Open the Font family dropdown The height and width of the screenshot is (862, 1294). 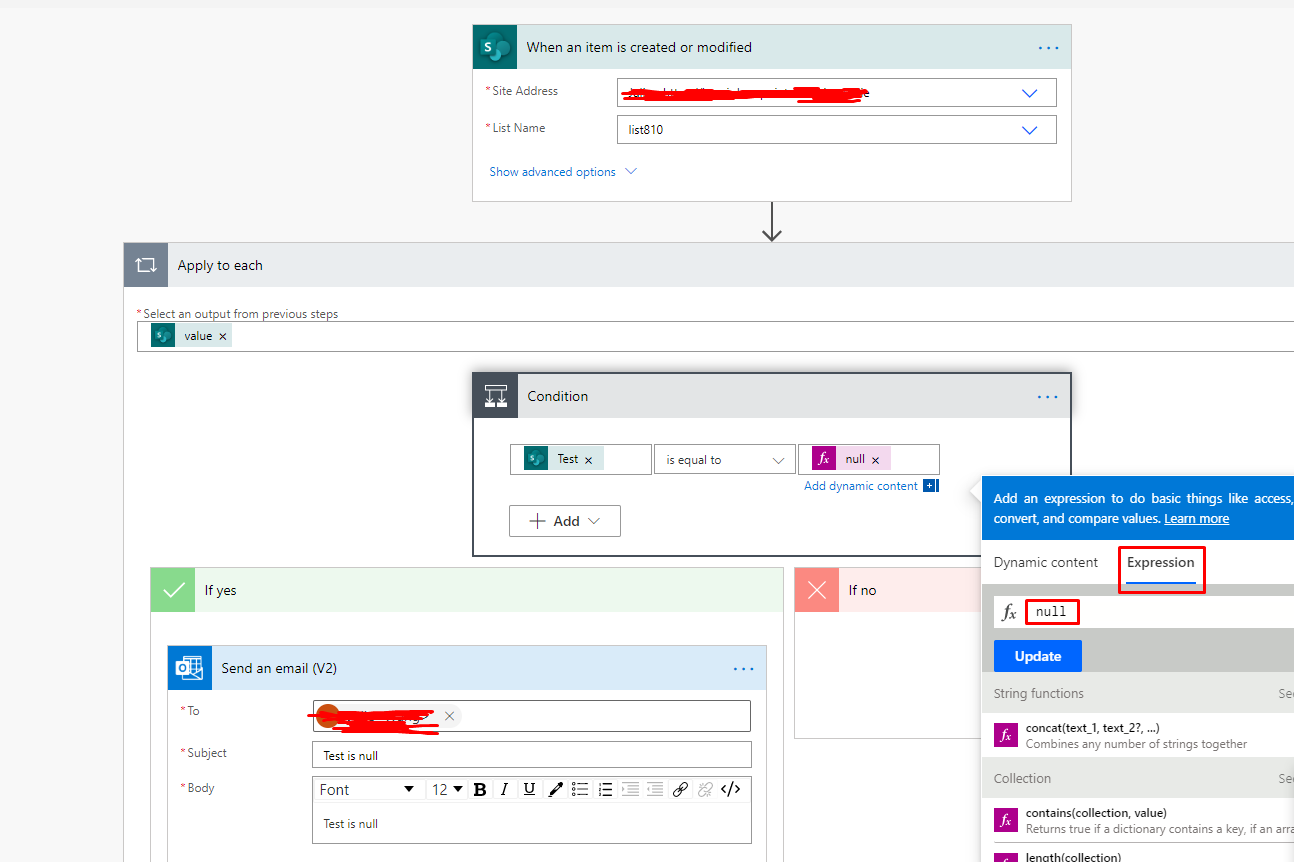point(367,789)
